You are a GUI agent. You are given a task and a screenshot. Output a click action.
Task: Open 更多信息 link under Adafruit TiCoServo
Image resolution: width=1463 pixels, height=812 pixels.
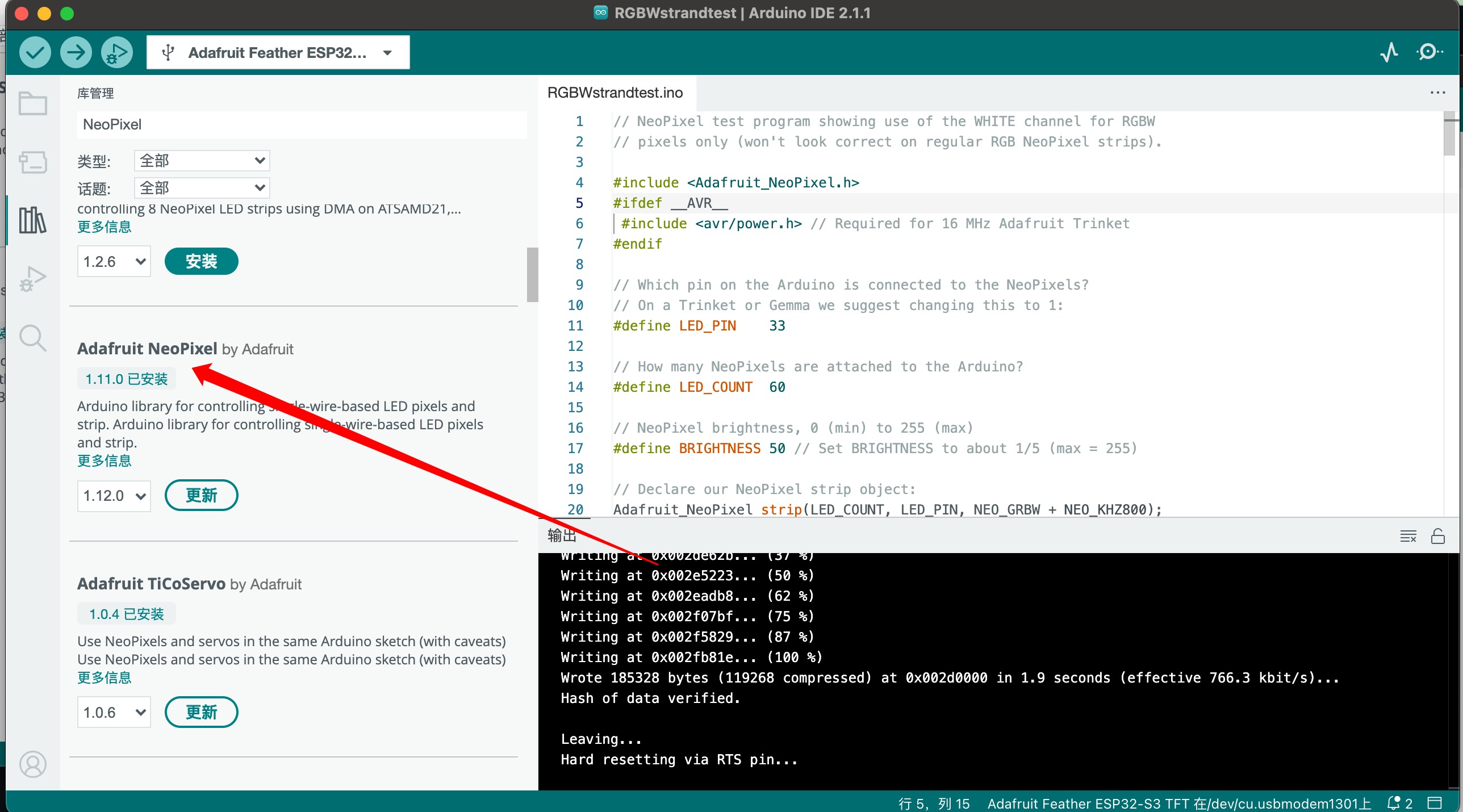[104, 677]
